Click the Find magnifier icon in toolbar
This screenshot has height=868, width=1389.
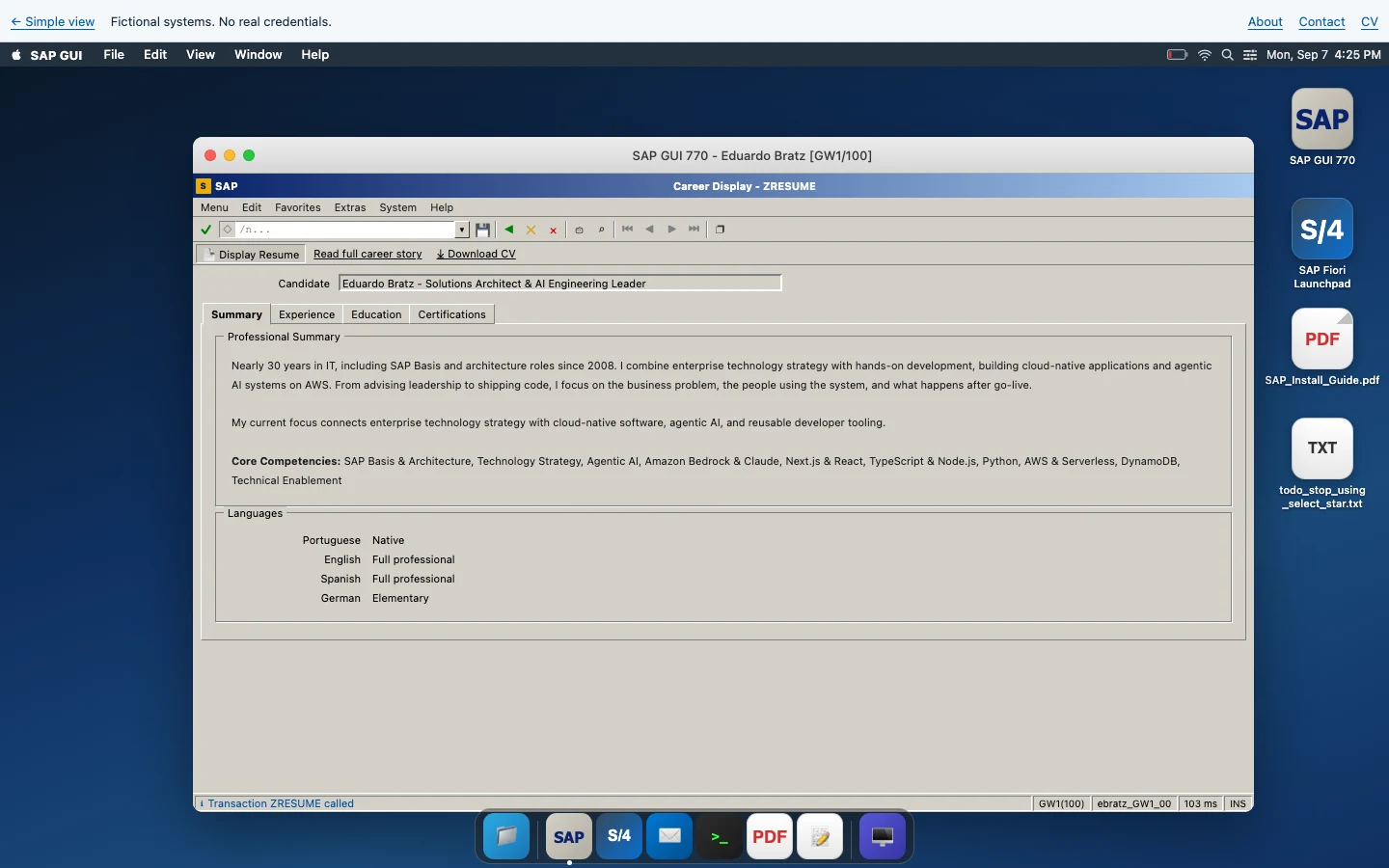(x=601, y=230)
